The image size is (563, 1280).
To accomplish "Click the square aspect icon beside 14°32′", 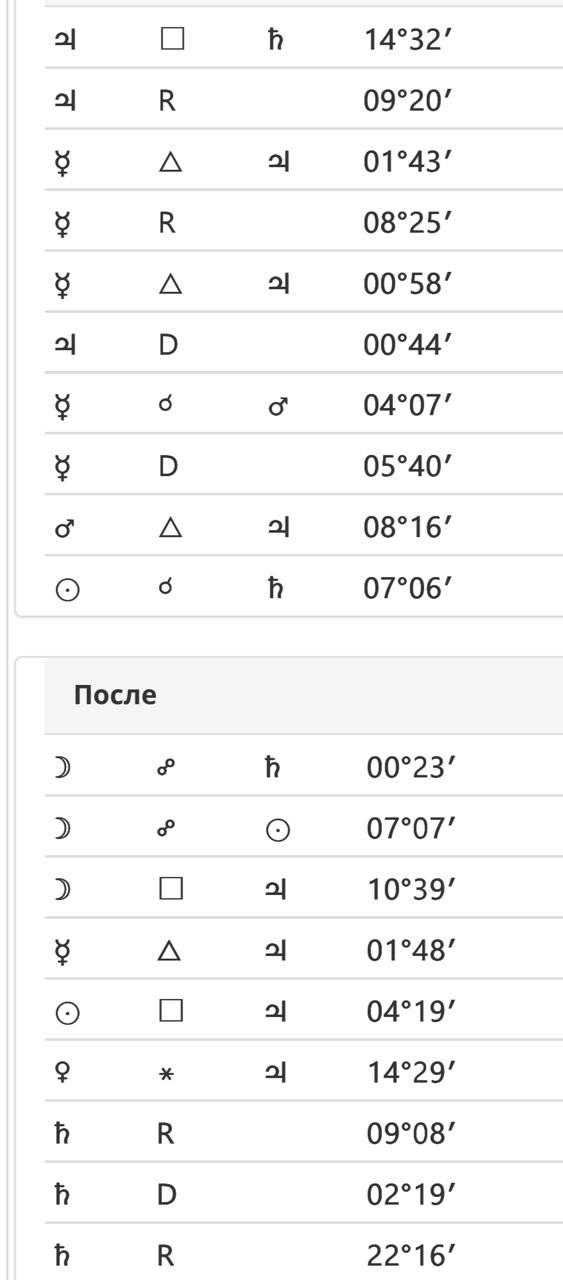I will coord(171,40).
